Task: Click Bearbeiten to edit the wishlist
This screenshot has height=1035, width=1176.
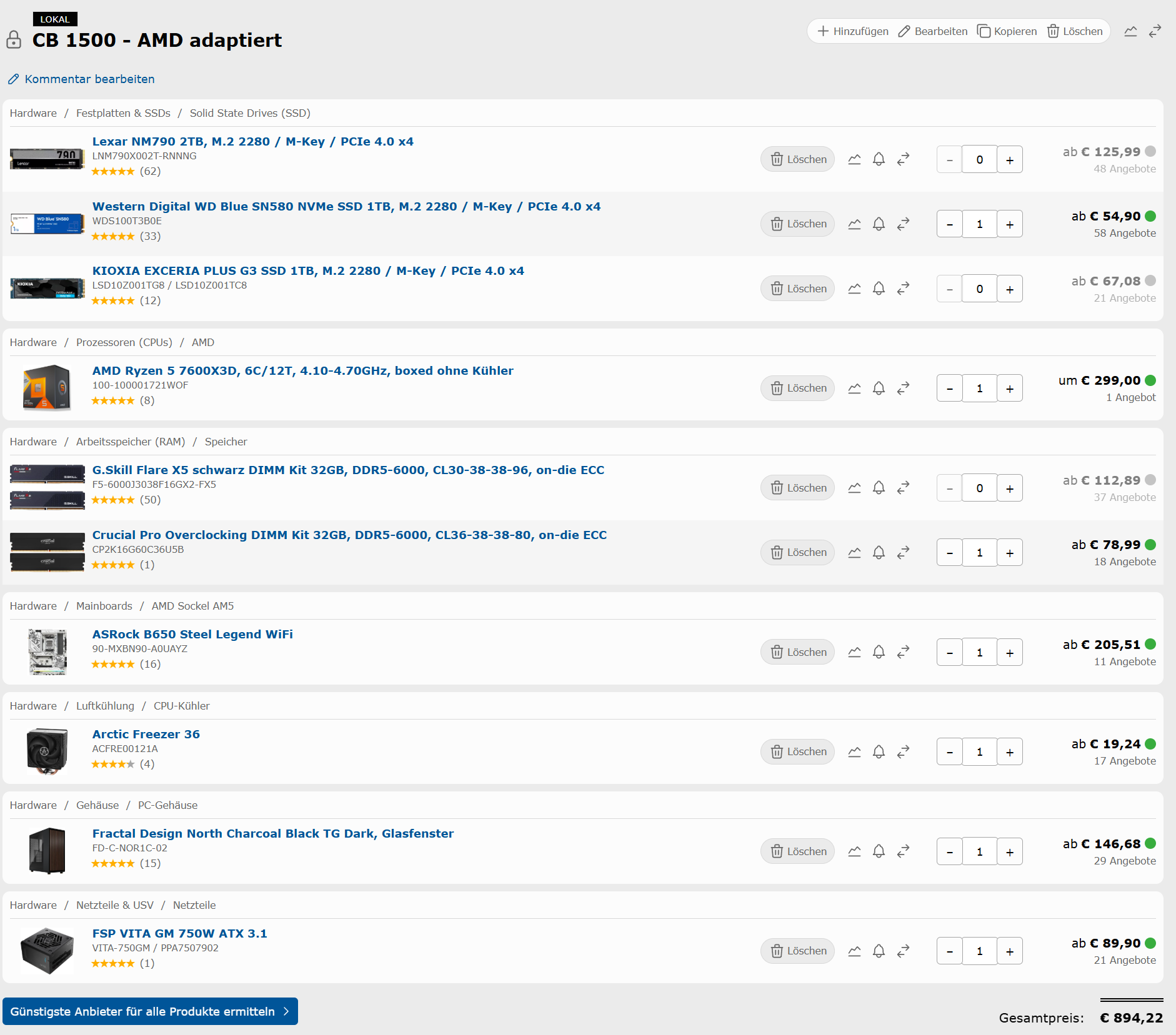Action: [932, 31]
